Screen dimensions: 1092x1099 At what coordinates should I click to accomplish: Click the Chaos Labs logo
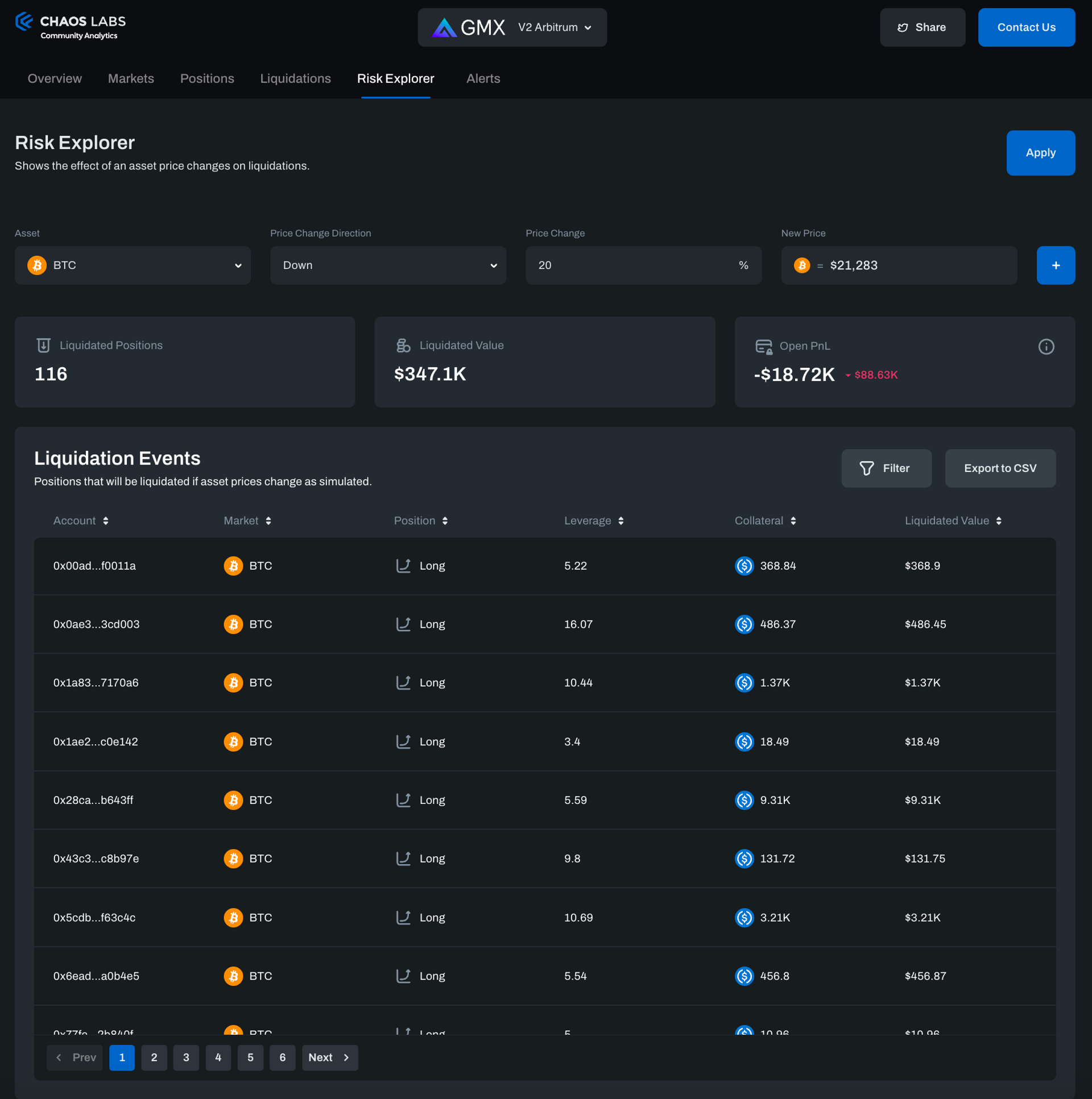coord(70,27)
